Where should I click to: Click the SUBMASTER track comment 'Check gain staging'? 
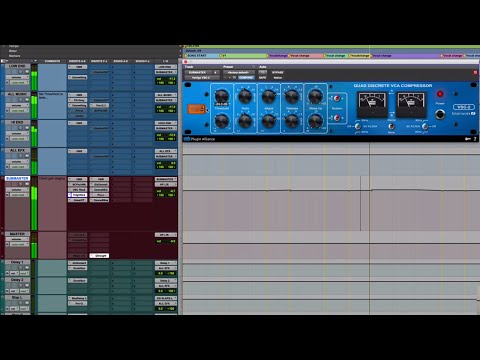click(52, 179)
